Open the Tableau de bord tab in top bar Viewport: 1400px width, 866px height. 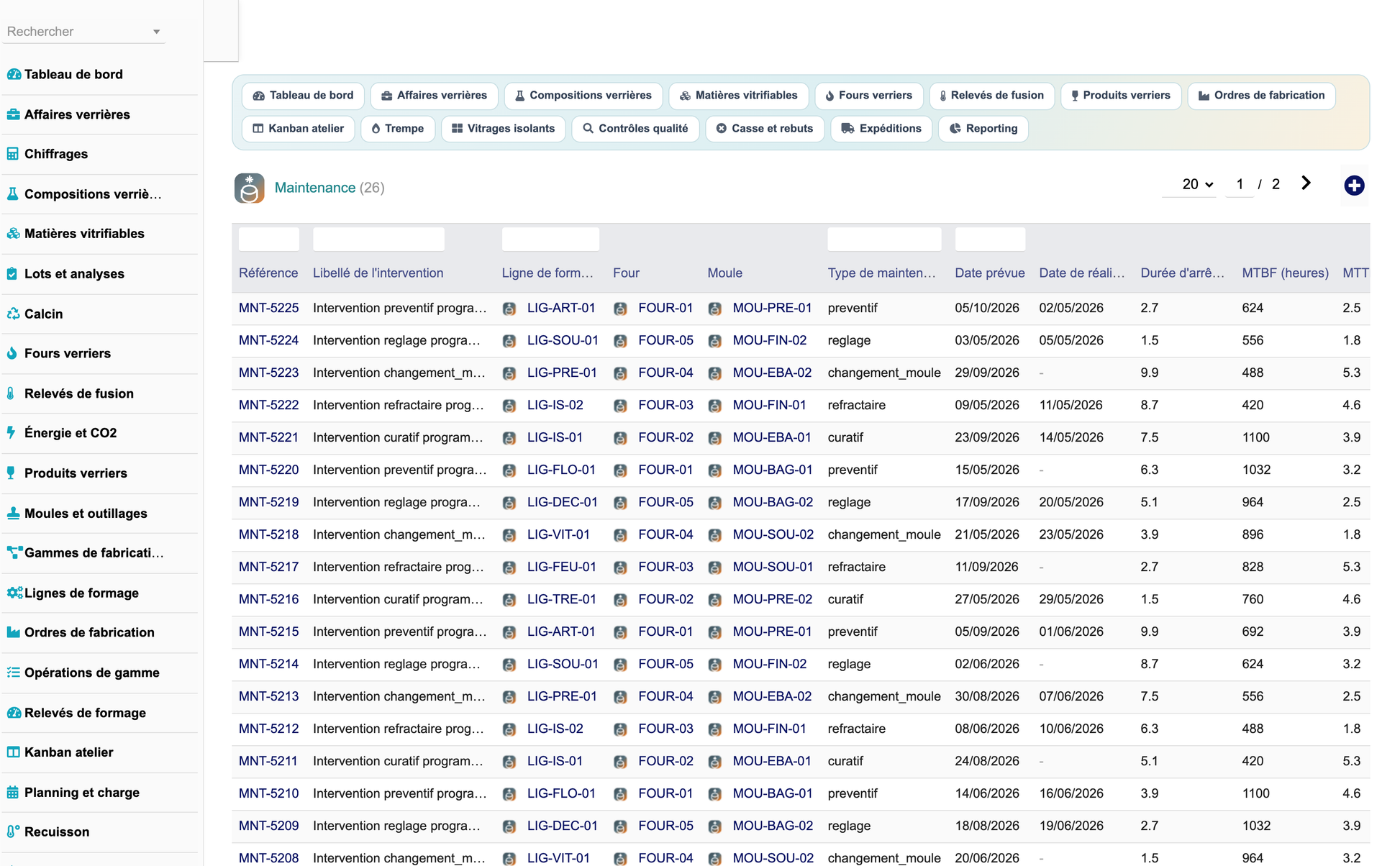(x=304, y=96)
